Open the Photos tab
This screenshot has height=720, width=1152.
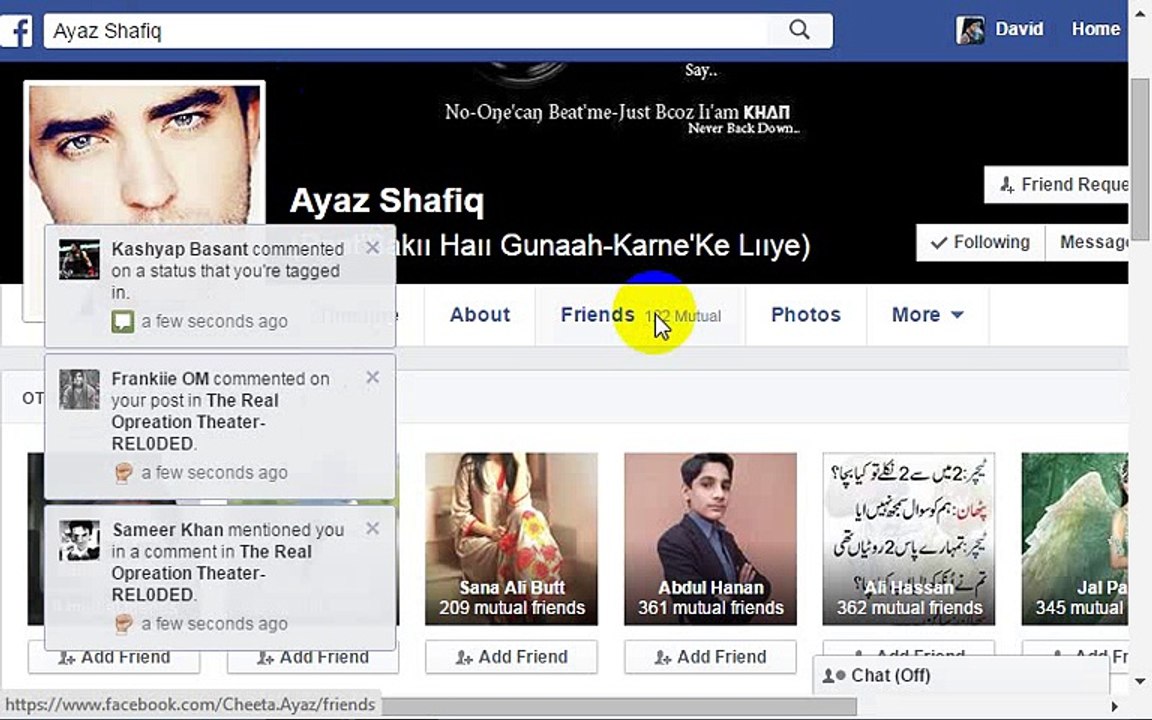(x=806, y=315)
